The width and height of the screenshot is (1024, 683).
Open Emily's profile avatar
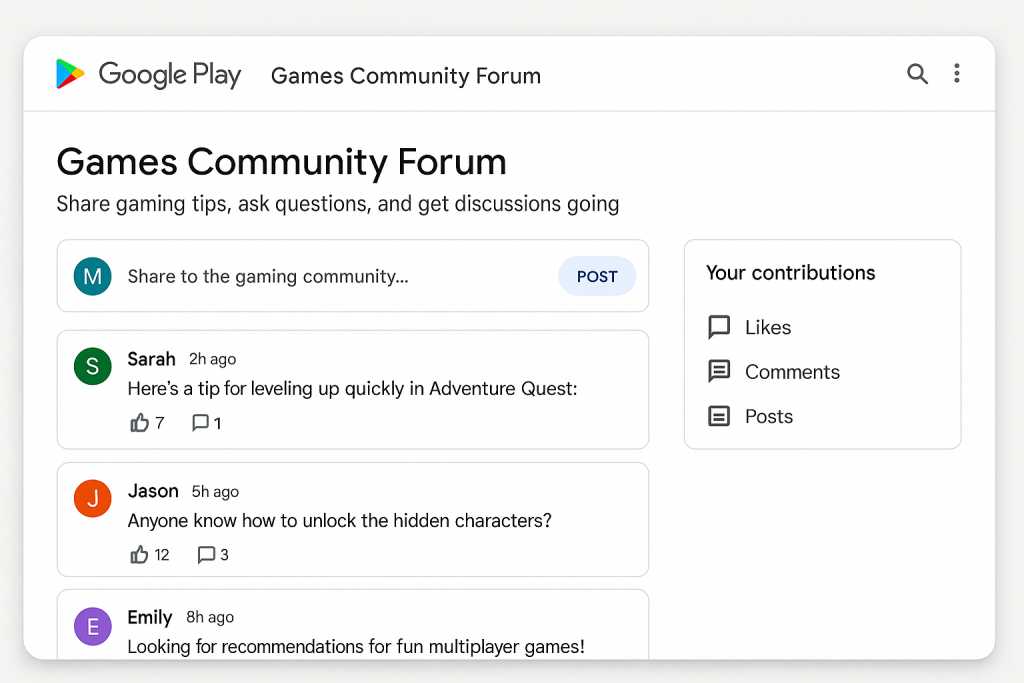pyautogui.click(x=92, y=626)
